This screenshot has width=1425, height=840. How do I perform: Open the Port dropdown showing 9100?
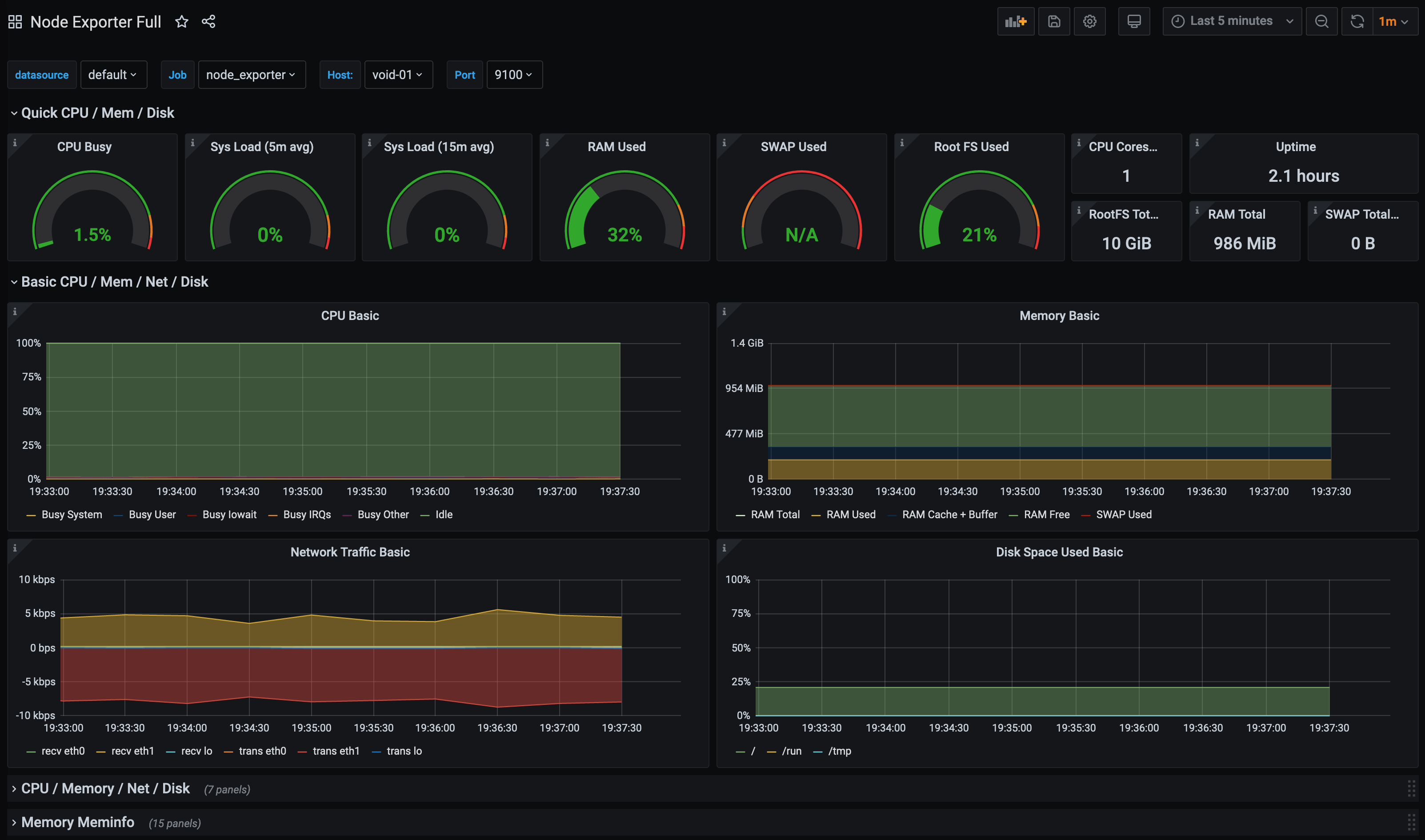point(514,74)
